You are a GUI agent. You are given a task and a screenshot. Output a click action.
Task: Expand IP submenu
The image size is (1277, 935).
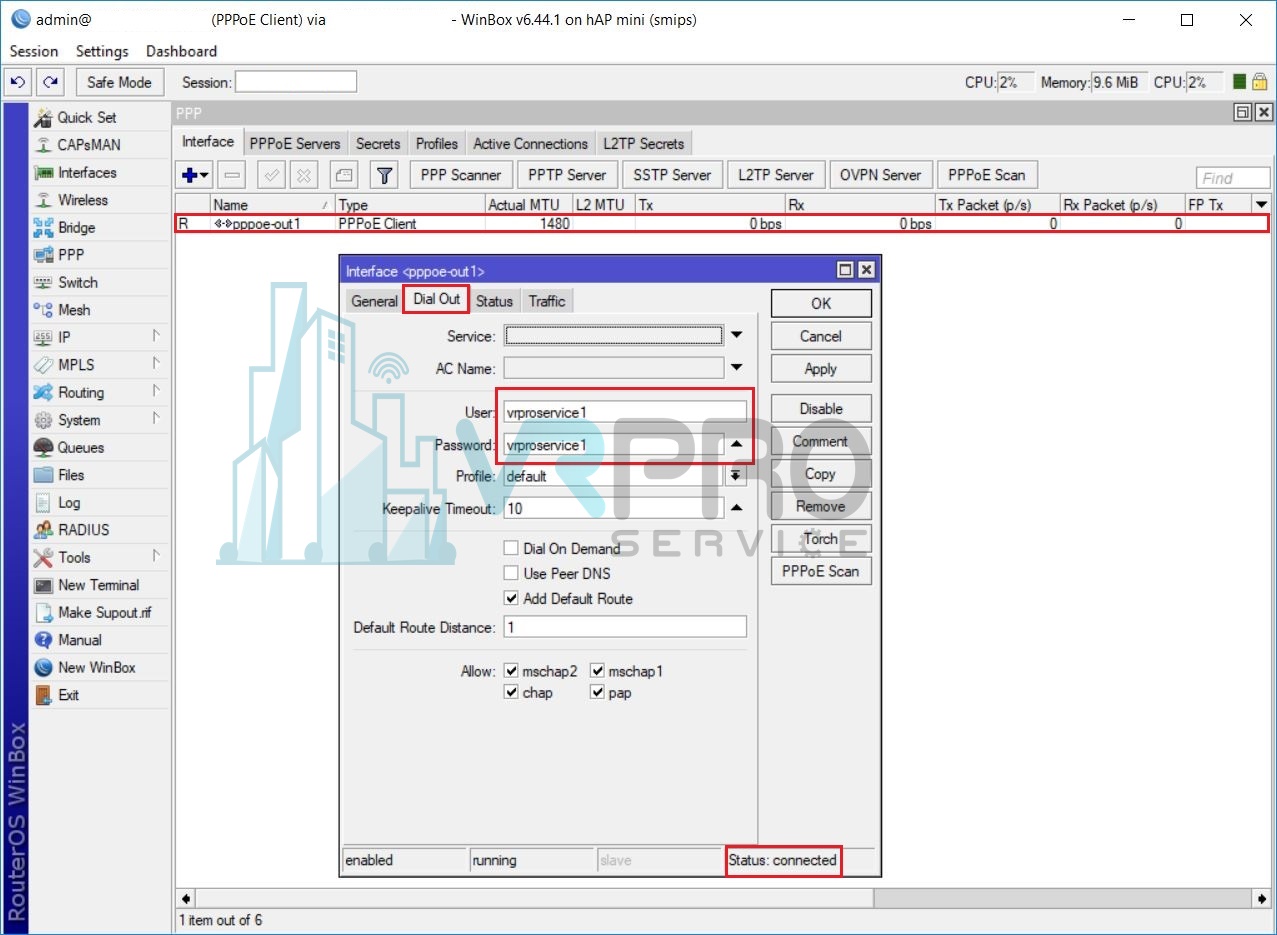(156, 337)
